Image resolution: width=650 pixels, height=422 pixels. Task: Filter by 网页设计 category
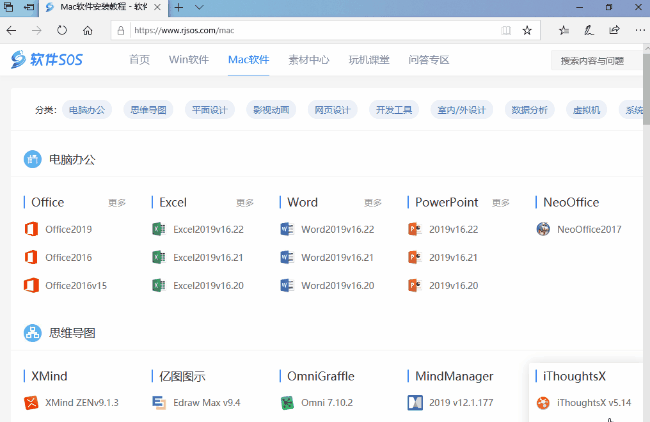coord(332,110)
